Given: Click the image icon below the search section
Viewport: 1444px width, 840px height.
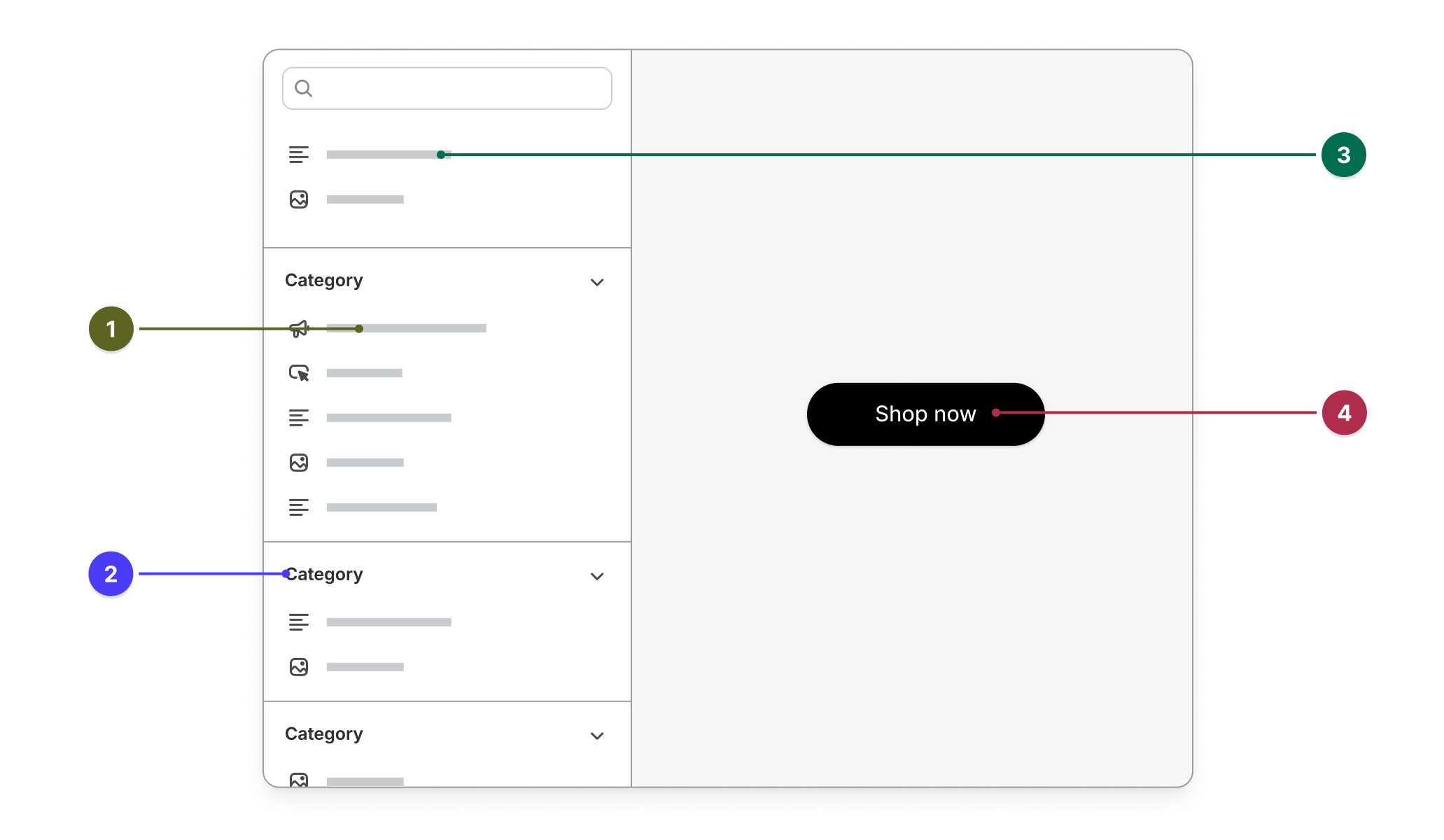Looking at the screenshot, I should tap(299, 199).
